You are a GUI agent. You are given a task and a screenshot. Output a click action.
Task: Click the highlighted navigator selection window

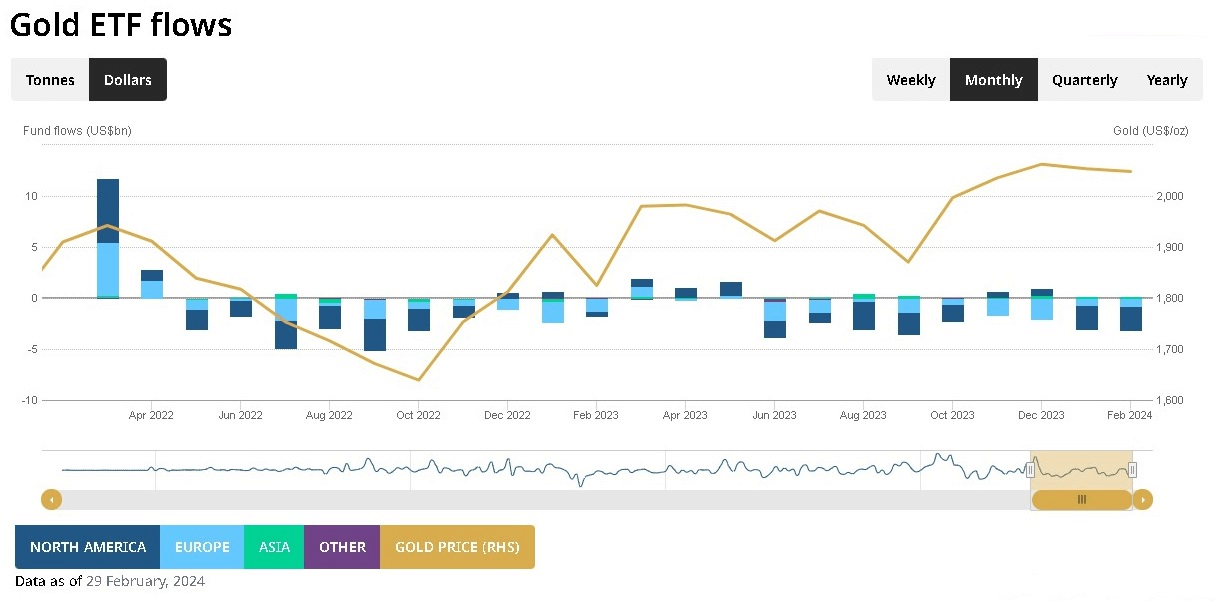[x=1081, y=468]
